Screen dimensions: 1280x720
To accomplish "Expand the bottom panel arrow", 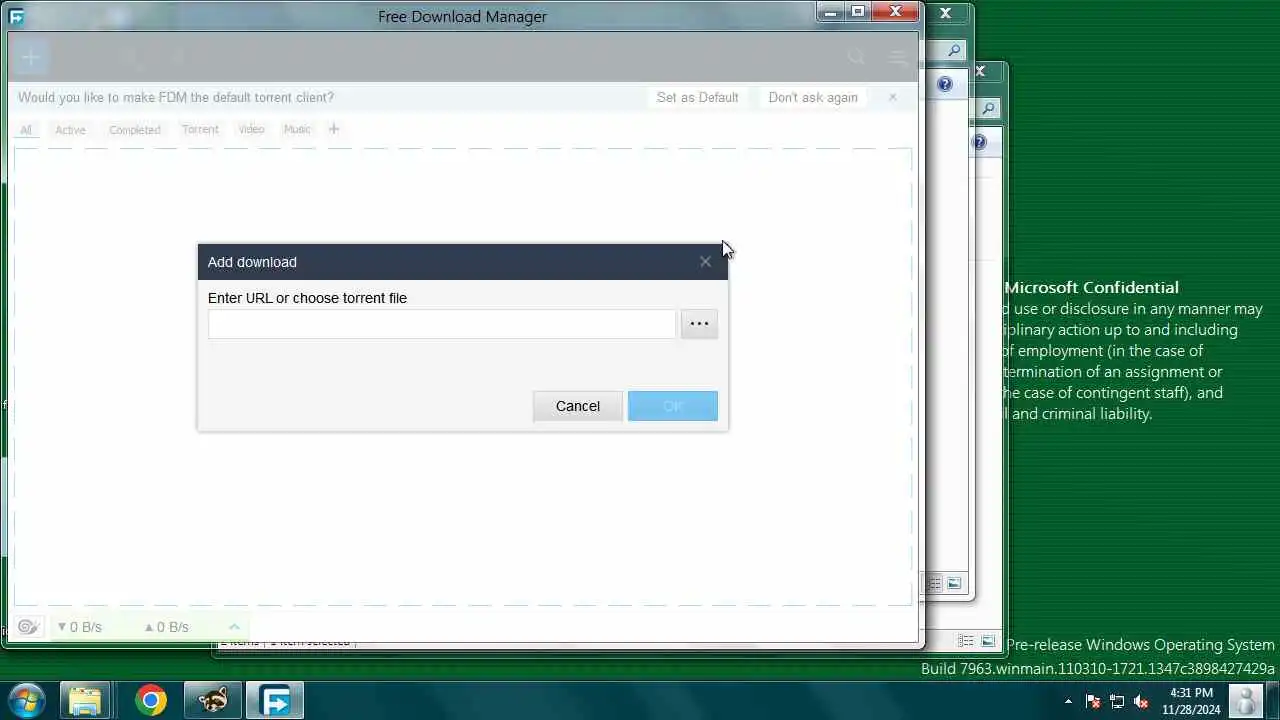I will [x=234, y=627].
